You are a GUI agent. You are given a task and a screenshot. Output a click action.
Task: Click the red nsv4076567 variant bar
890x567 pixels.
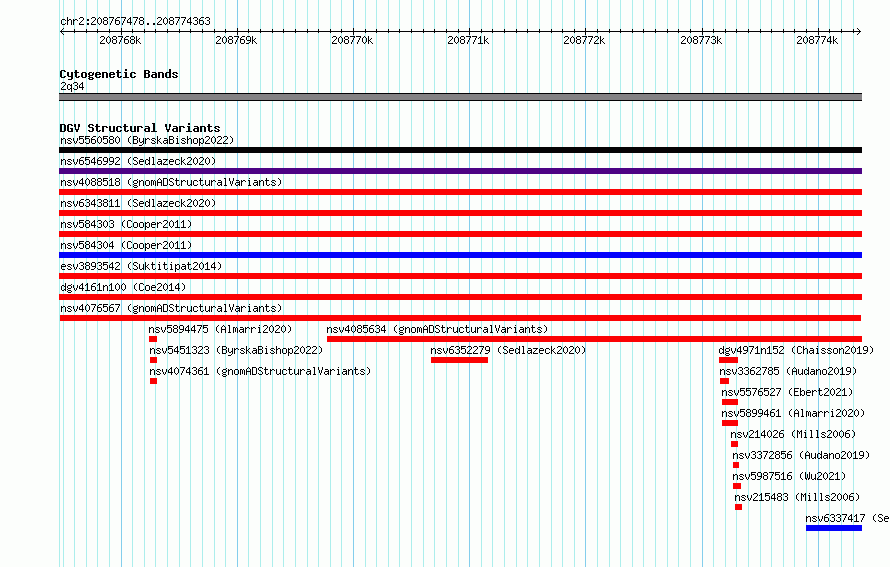click(x=460, y=318)
